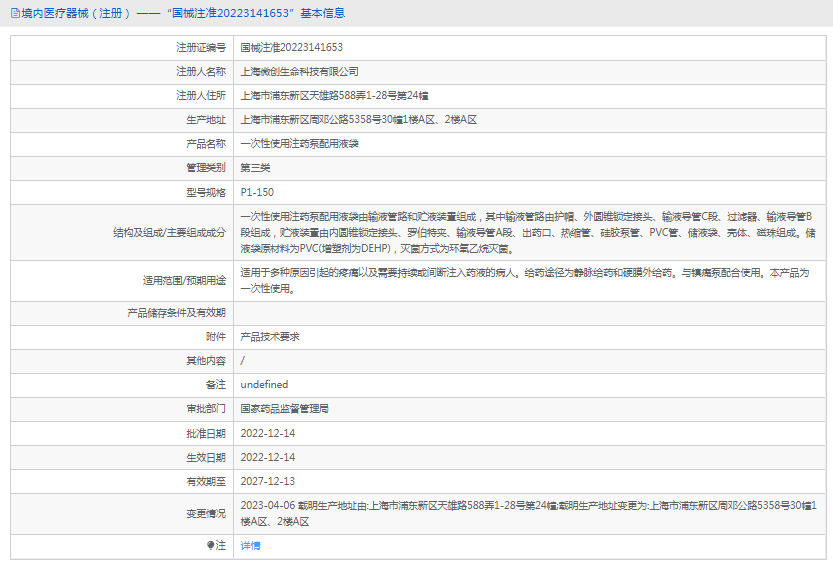The width and height of the screenshot is (833, 566).
Task: Click attachment value 产品技术要求
Action: point(270,337)
